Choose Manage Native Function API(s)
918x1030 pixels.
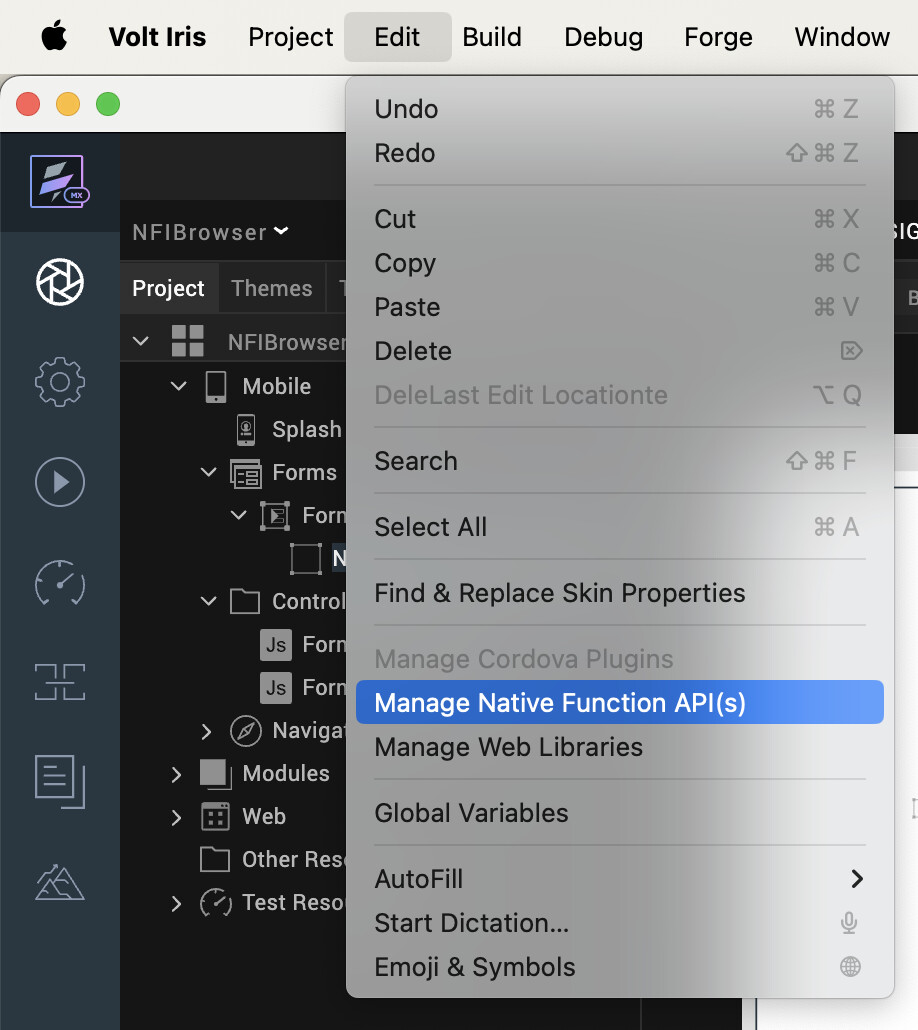(x=619, y=702)
